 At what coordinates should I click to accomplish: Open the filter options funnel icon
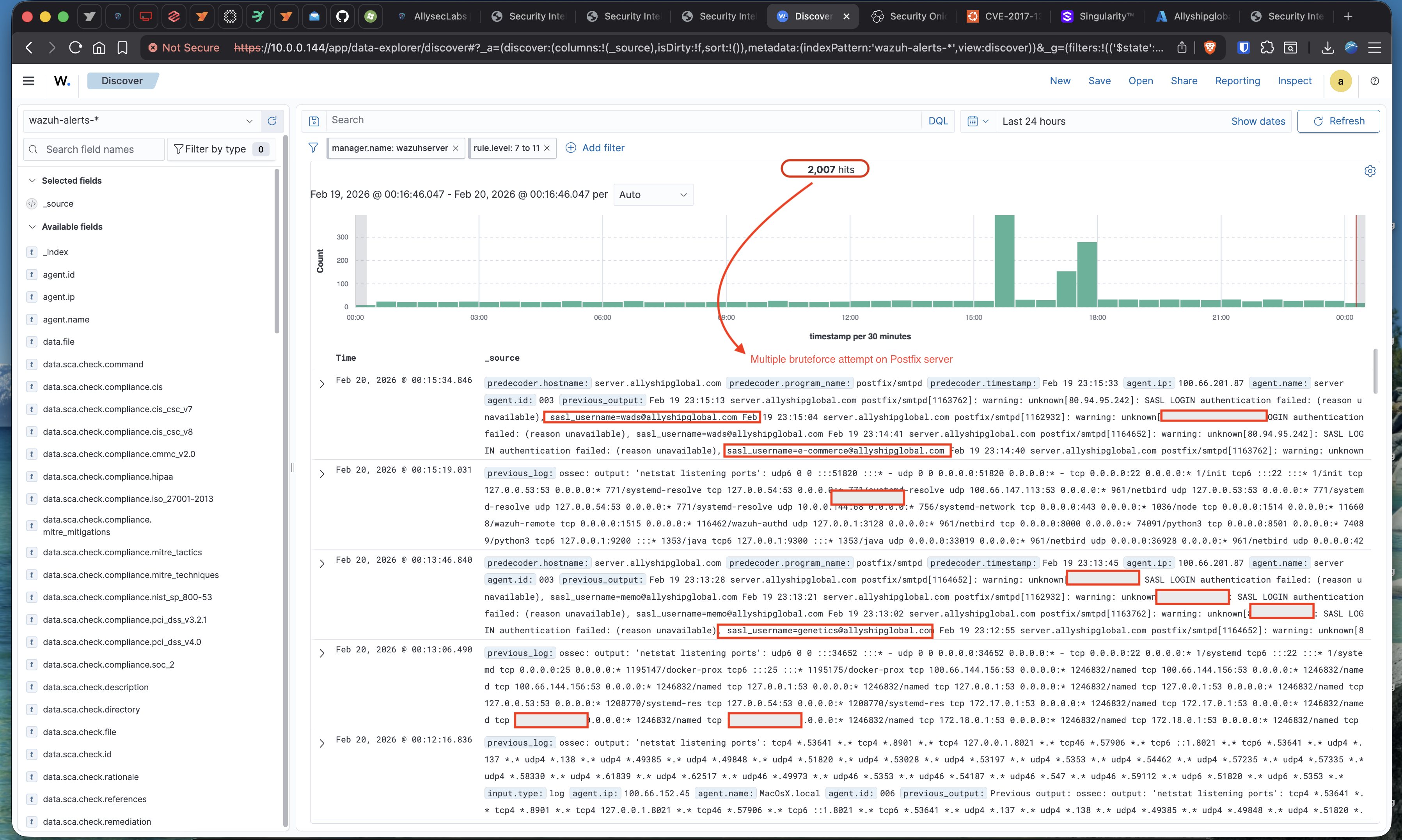click(313, 148)
